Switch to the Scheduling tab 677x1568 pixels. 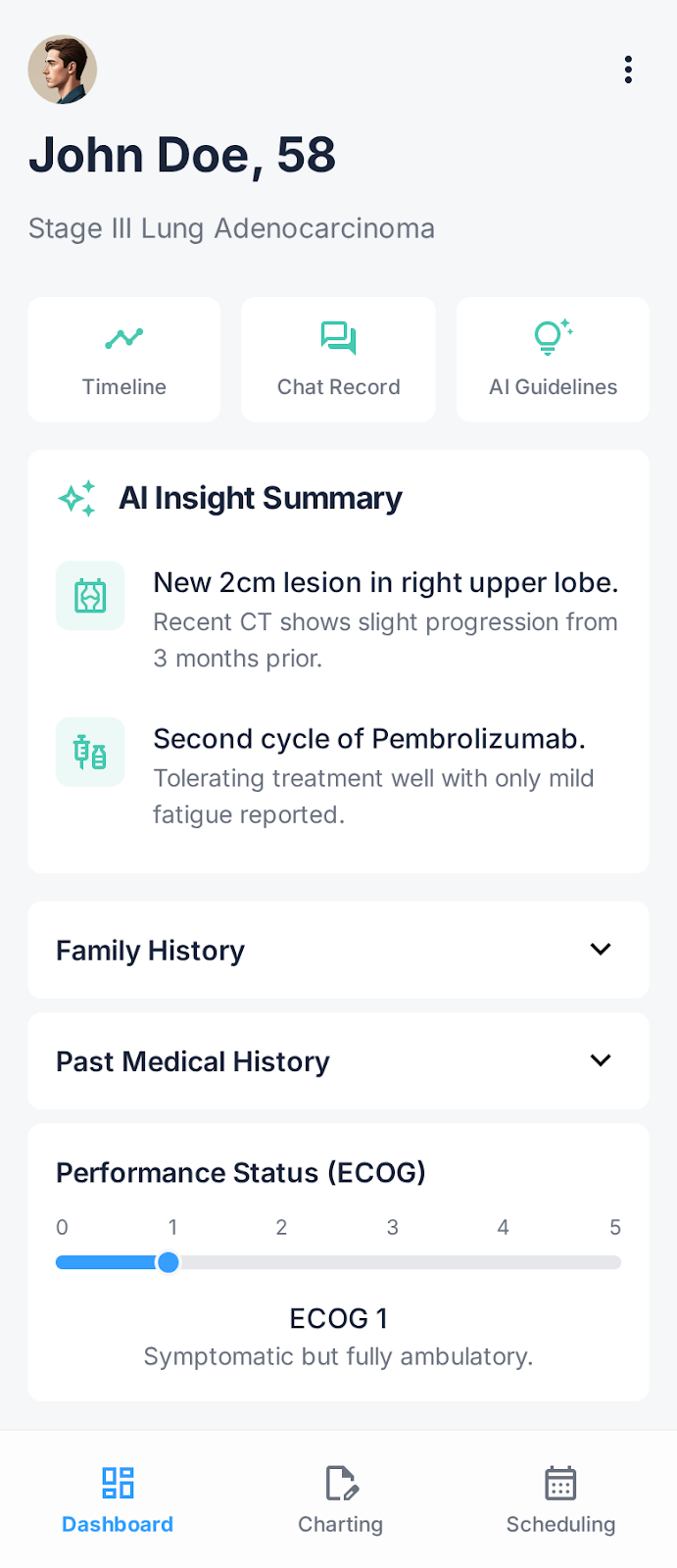[560, 1499]
